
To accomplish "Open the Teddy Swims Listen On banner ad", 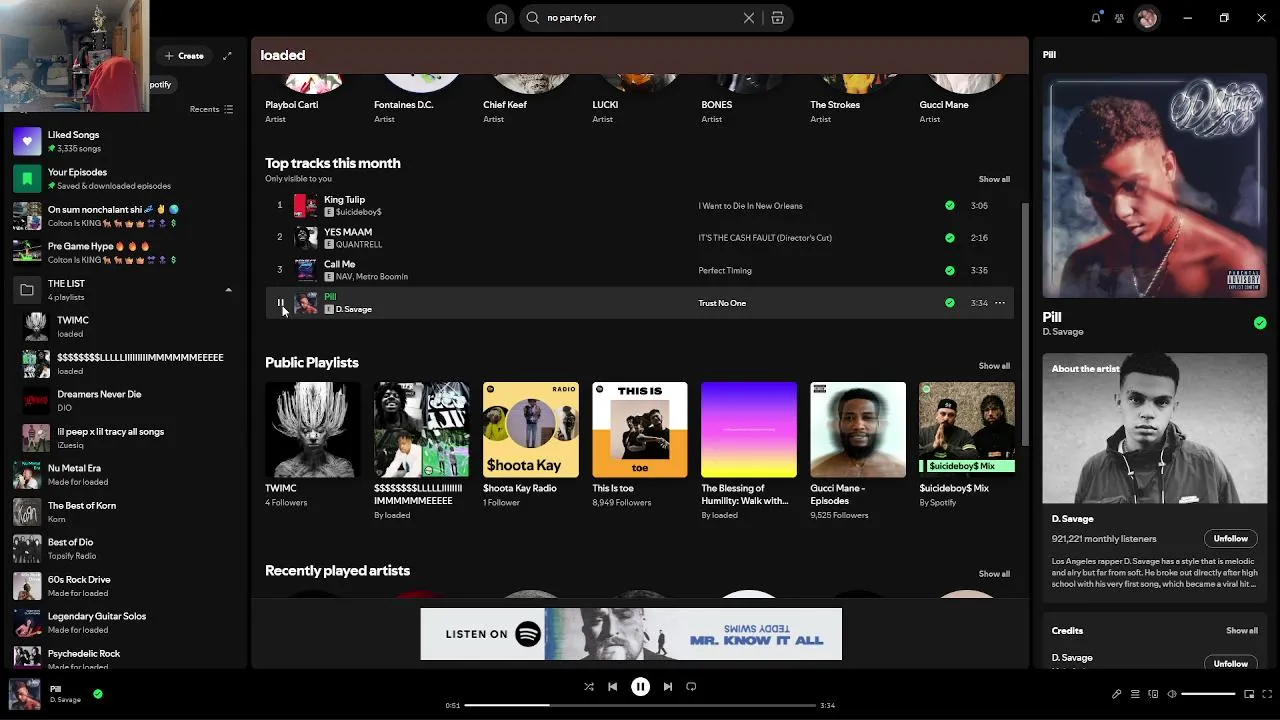I will [x=631, y=634].
